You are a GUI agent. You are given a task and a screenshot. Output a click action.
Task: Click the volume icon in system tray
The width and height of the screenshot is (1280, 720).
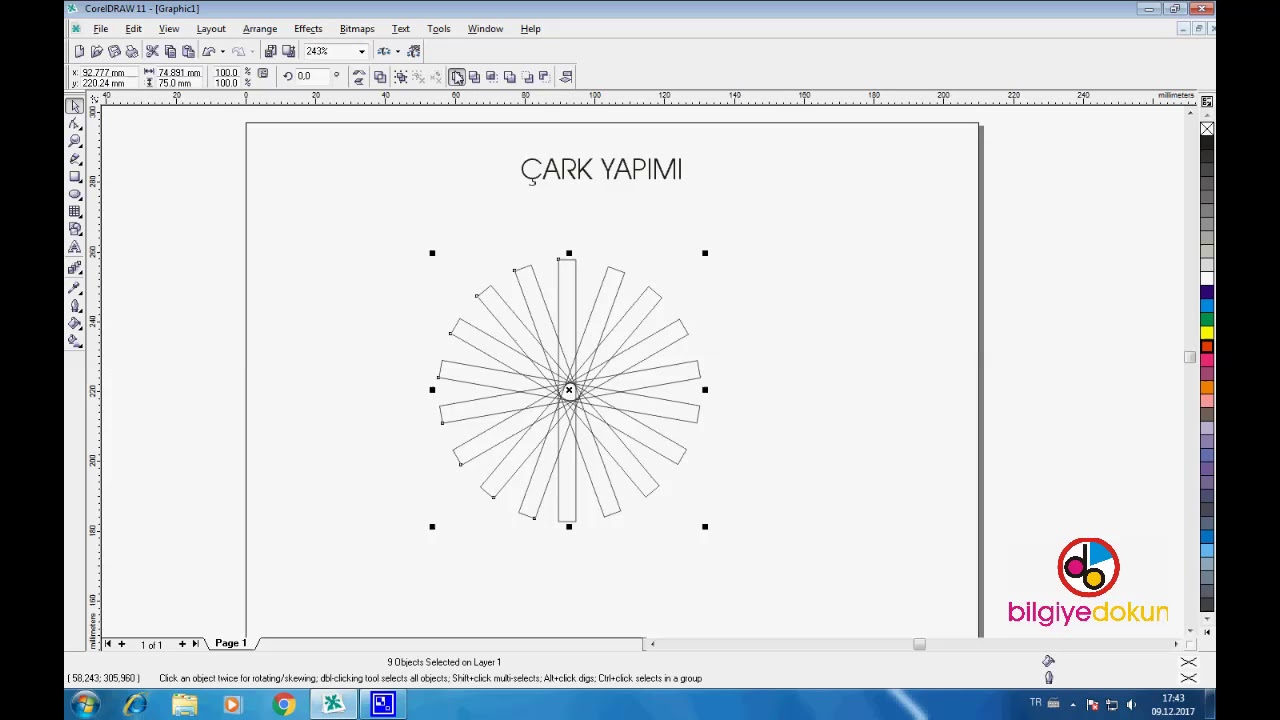pos(1131,704)
